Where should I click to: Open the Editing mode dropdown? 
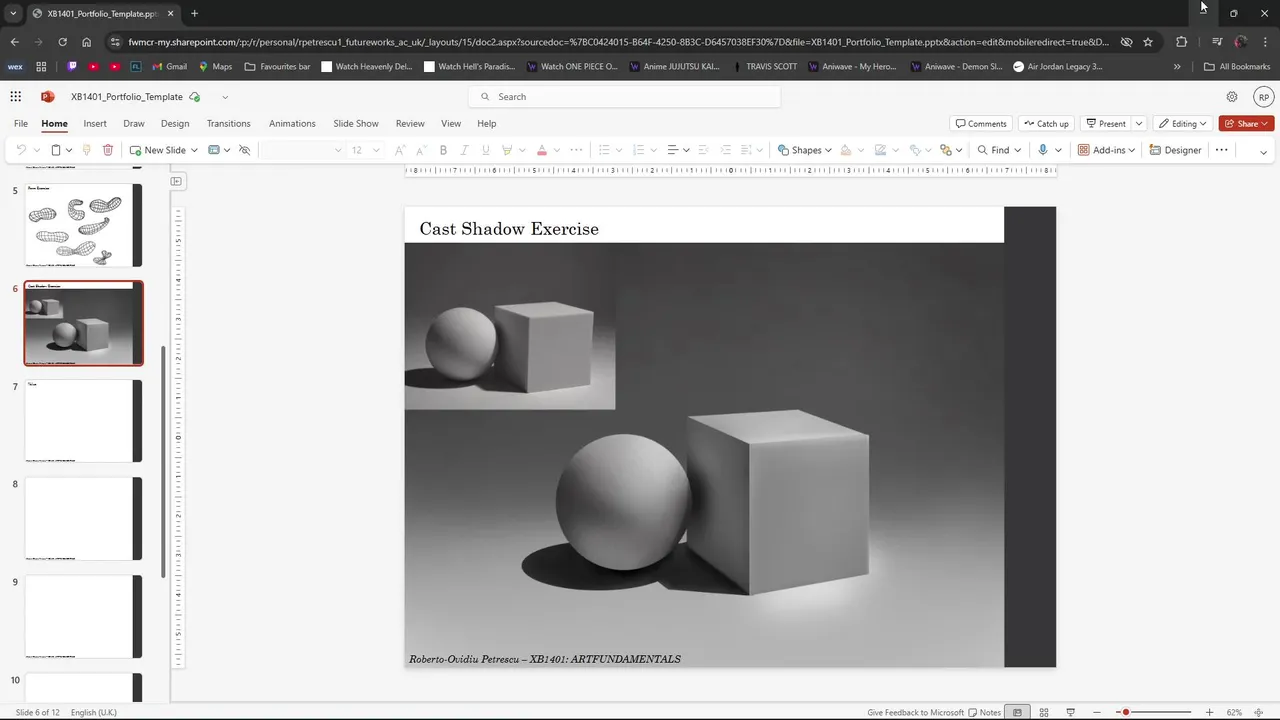coord(1182,124)
